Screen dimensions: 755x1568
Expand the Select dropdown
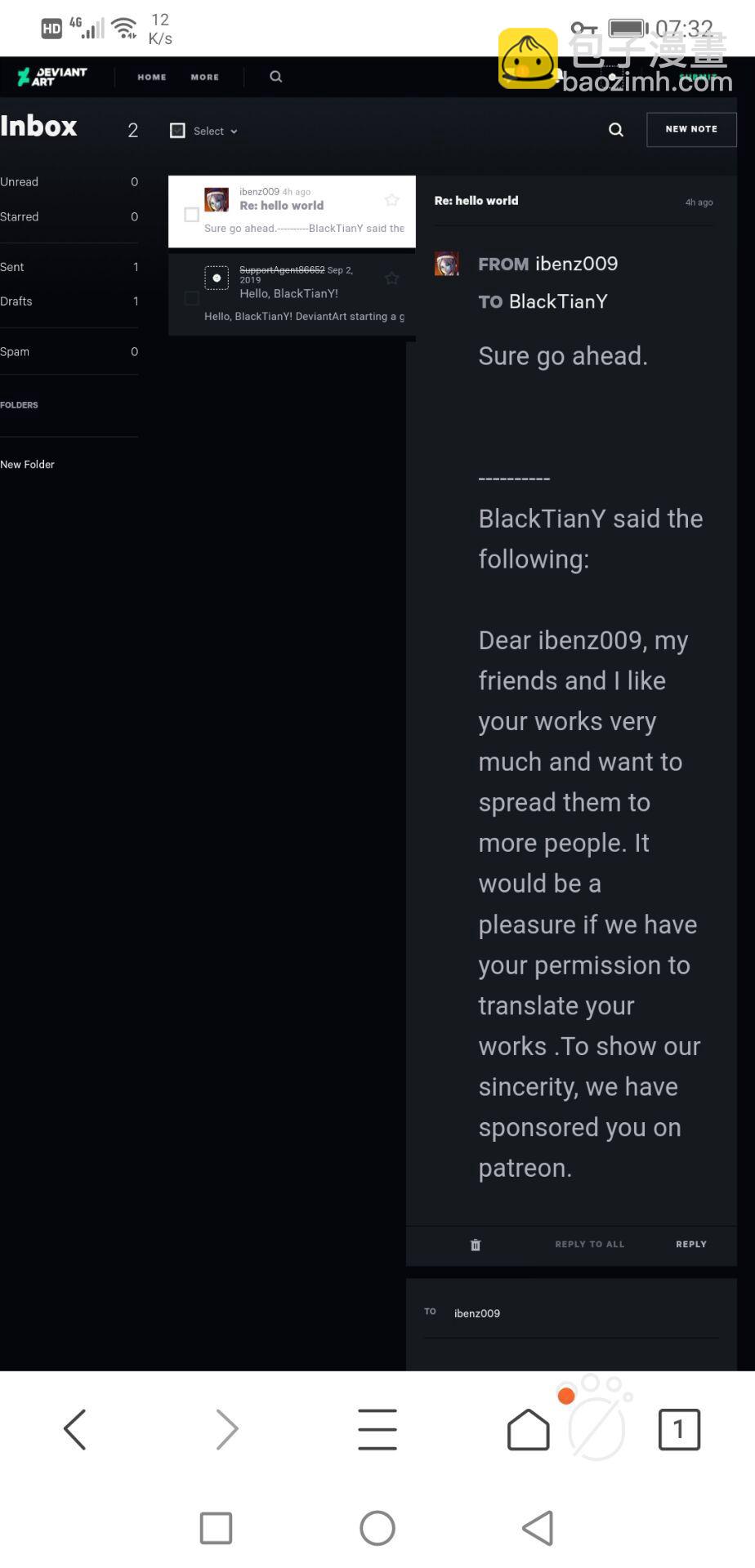tap(216, 131)
